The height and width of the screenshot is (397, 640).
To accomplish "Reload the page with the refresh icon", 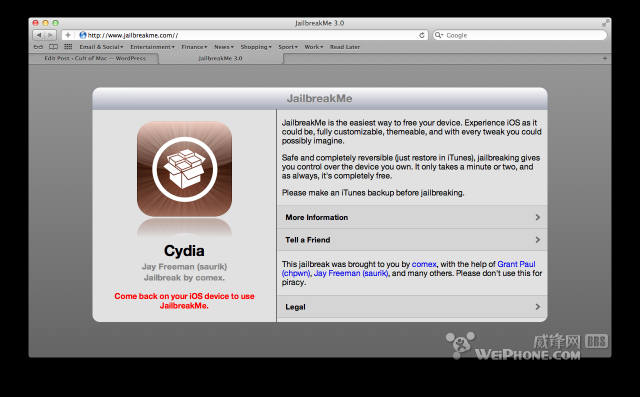I will tap(422, 35).
